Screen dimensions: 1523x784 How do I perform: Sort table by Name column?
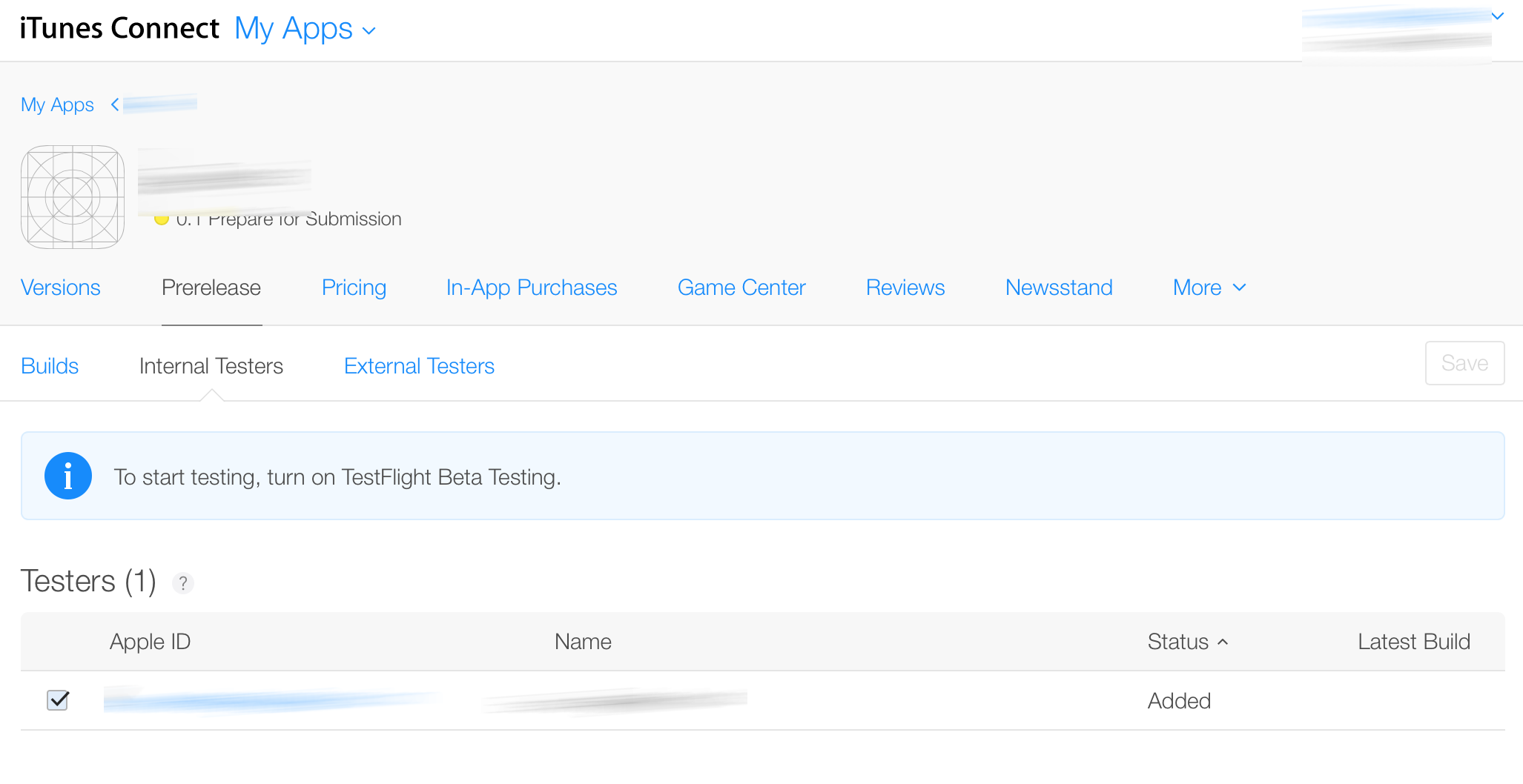[583, 642]
